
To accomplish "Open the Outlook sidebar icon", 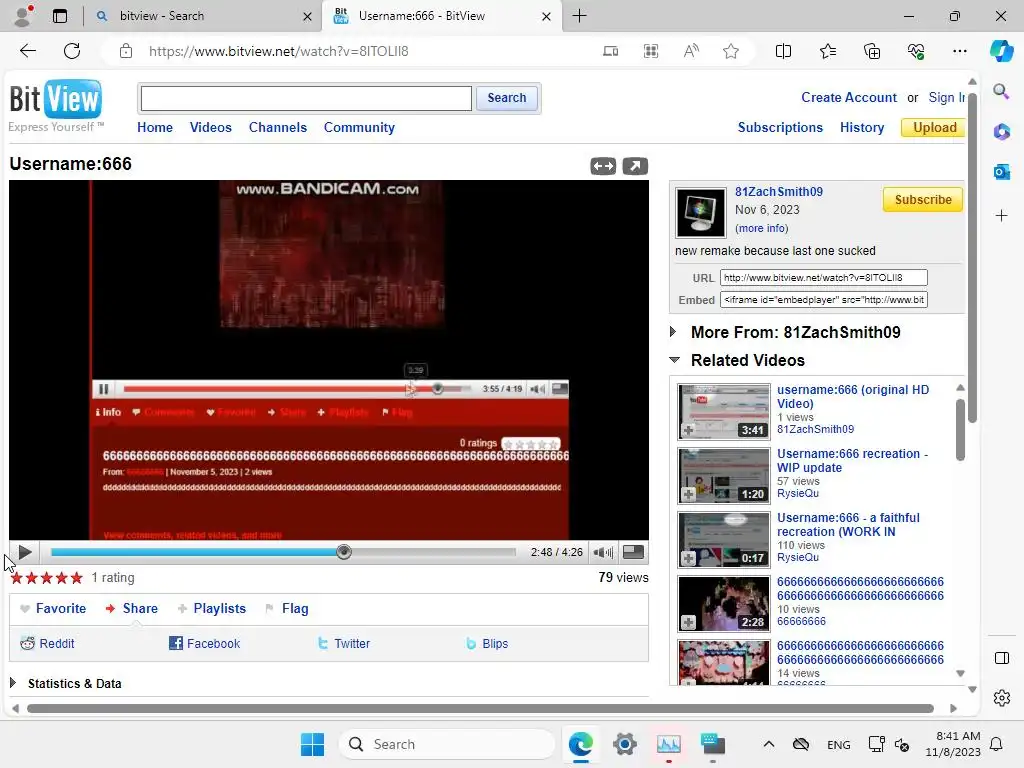I will pos(1001,172).
